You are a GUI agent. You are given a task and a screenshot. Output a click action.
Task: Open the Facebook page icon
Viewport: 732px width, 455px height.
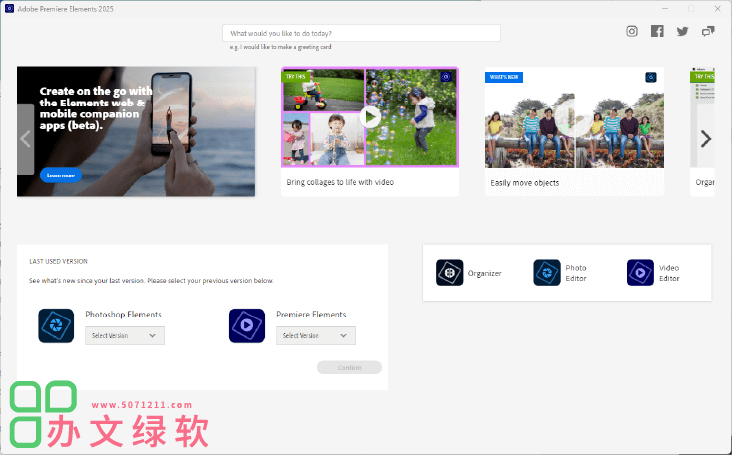pyautogui.click(x=657, y=31)
